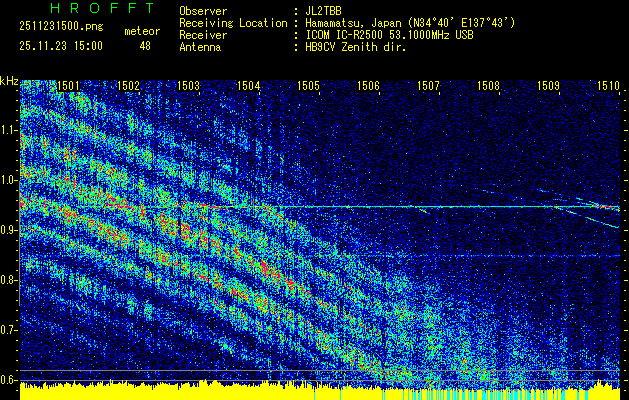This screenshot has height=400, width=629.
Task: Jump to the 1503 time marker
Action: tap(189, 86)
